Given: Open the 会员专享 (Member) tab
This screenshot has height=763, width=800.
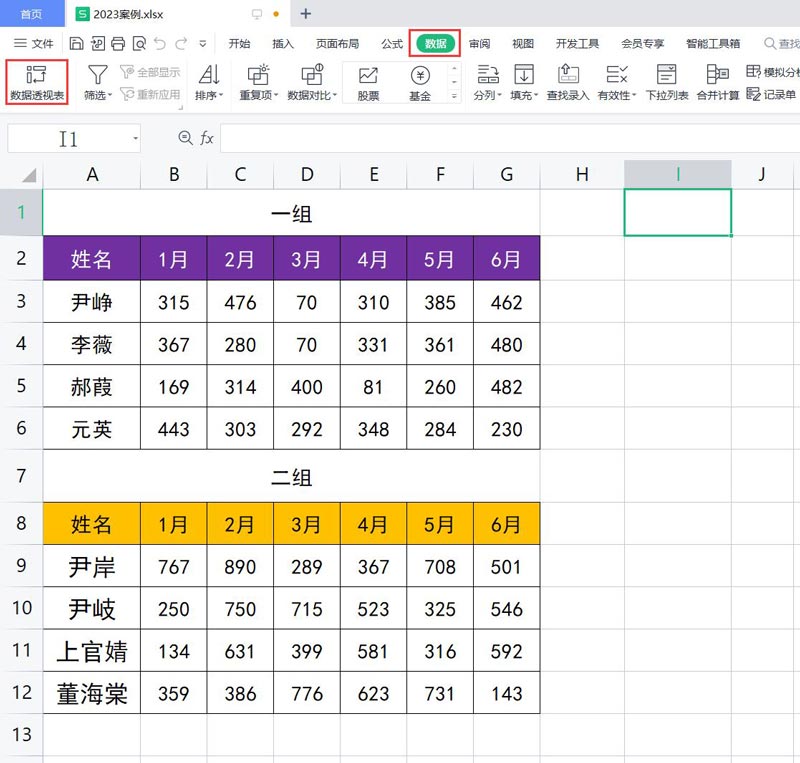Looking at the screenshot, I should (x=642, y=43).
